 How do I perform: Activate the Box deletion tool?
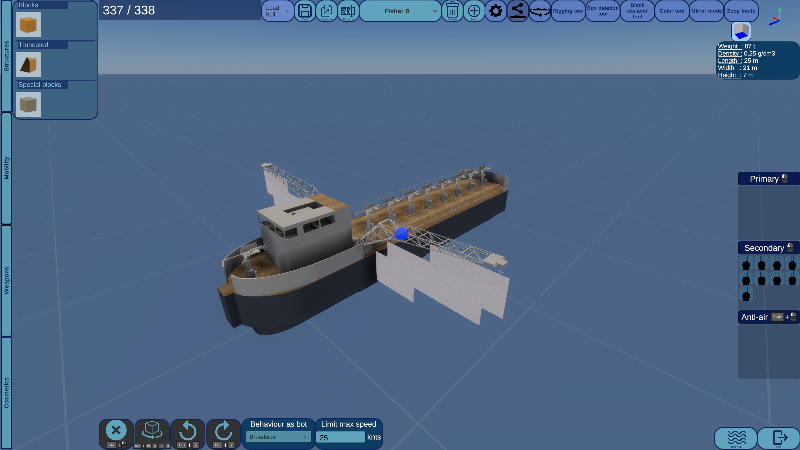click(x=603, y=11)
